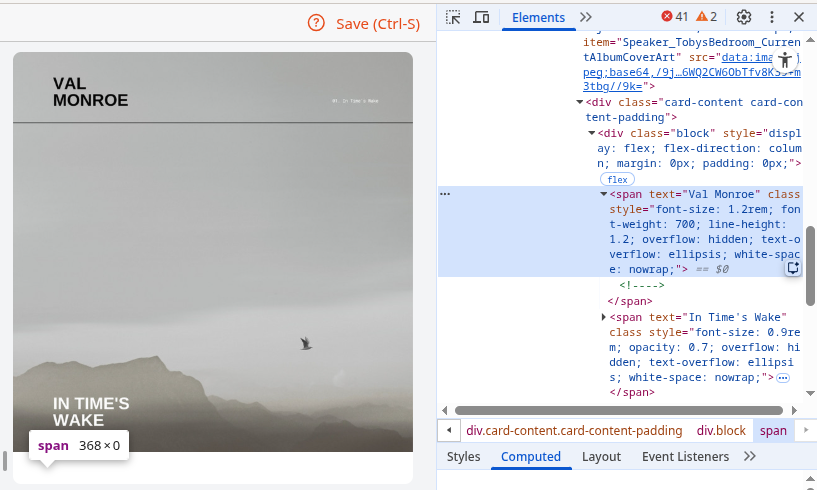This screenshot has height=490, width=817.
Task: Toggle the device toolbar emulation icon
Action: point(481,17)
